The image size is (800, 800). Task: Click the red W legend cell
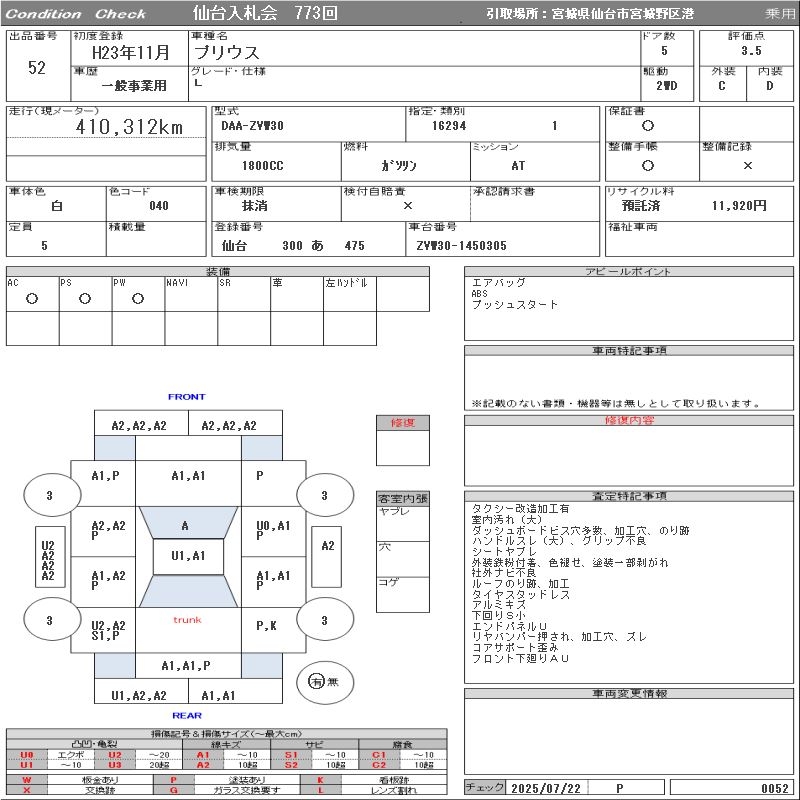coord(27,780)
